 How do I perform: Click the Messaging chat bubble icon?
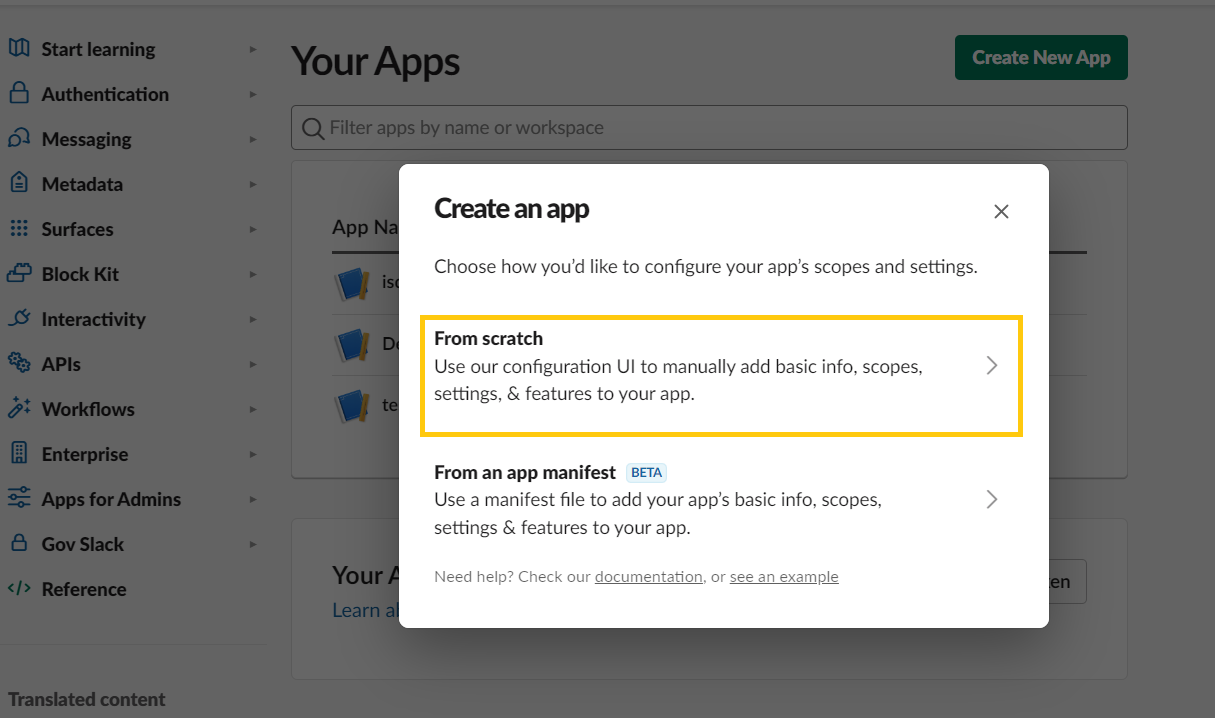coord(18,139)
